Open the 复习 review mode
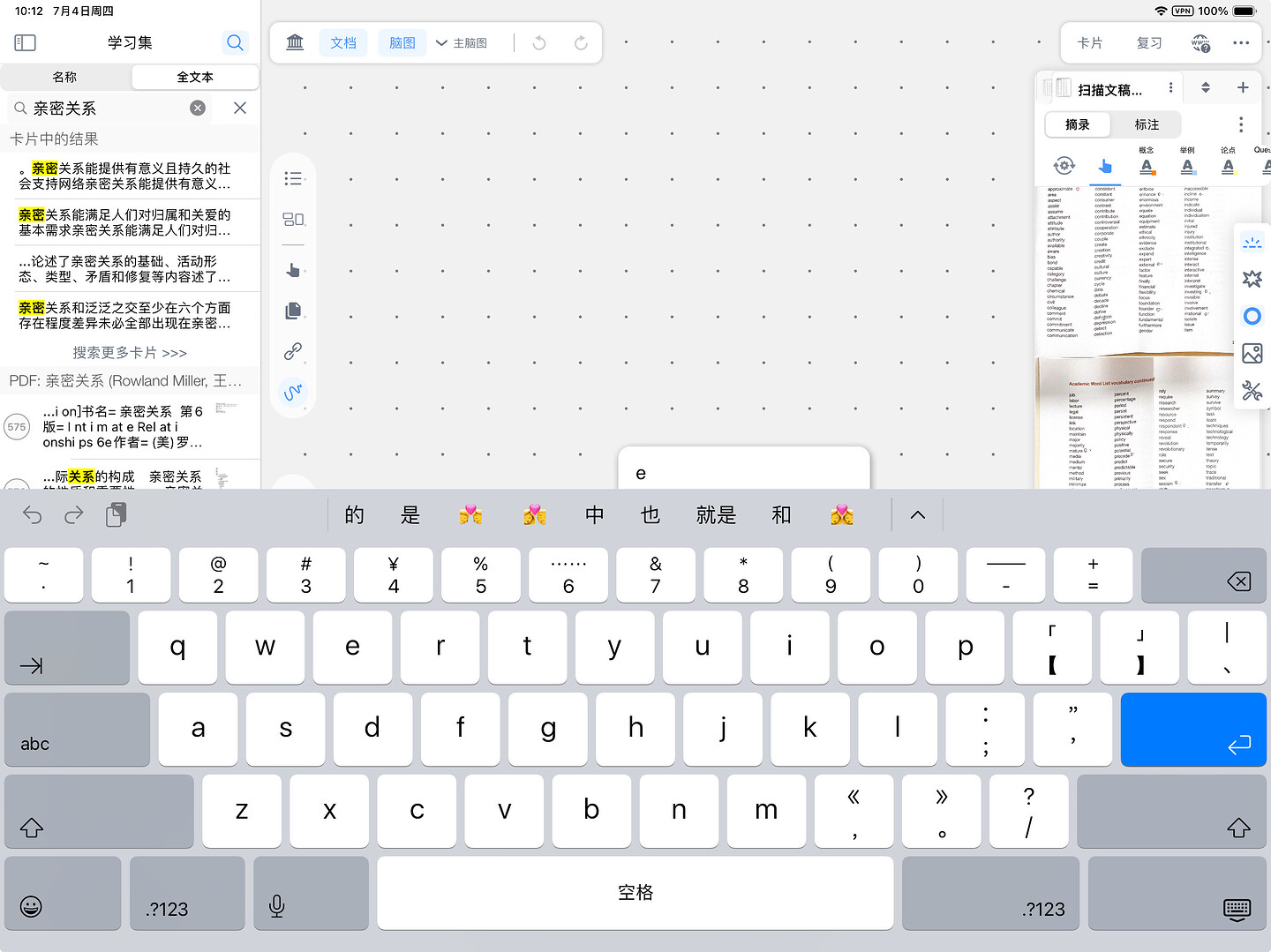Screen dimensions: 1271x952 click(x=1150, y=42)
